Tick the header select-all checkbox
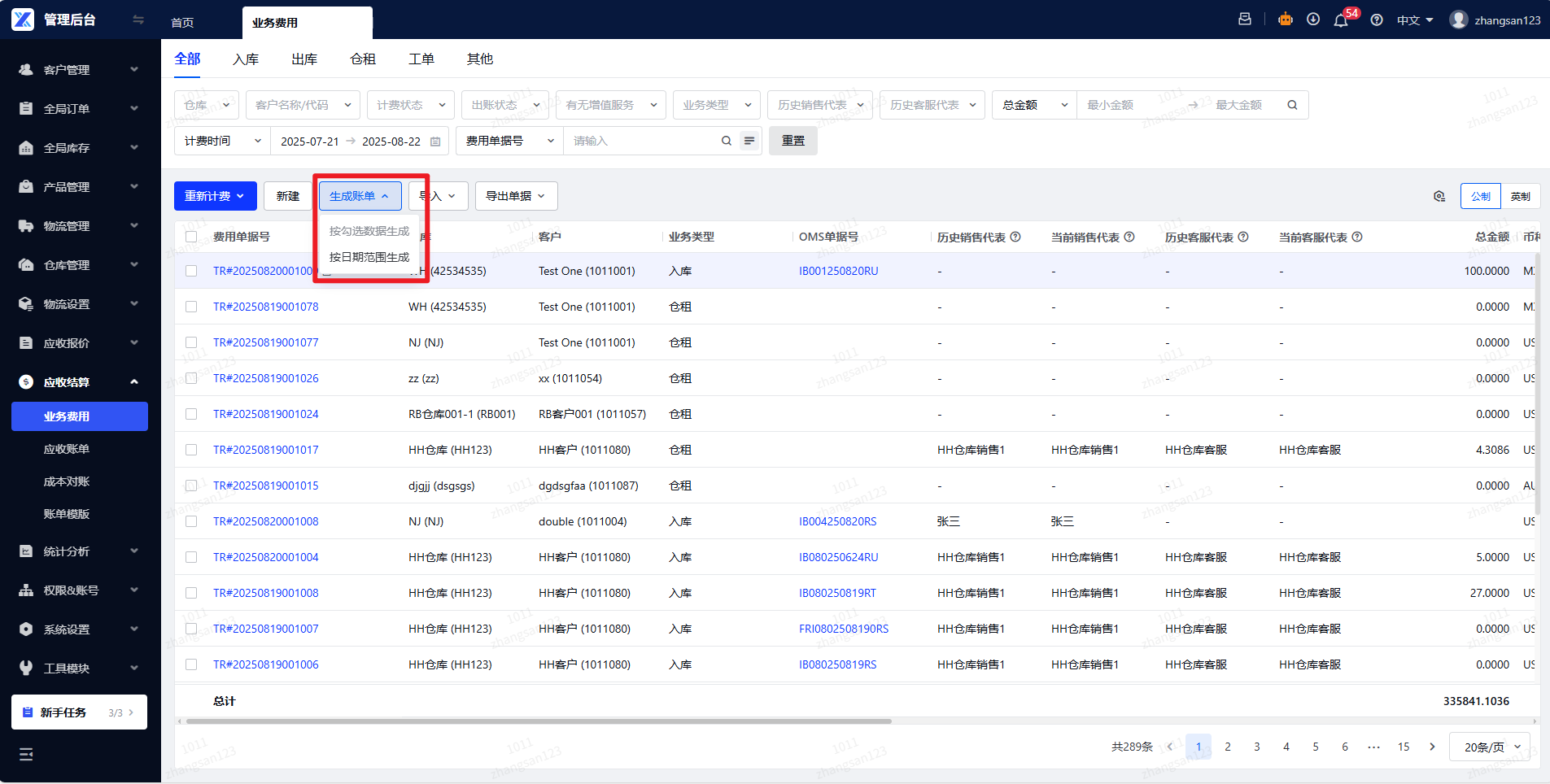 (x=191, y=237)
